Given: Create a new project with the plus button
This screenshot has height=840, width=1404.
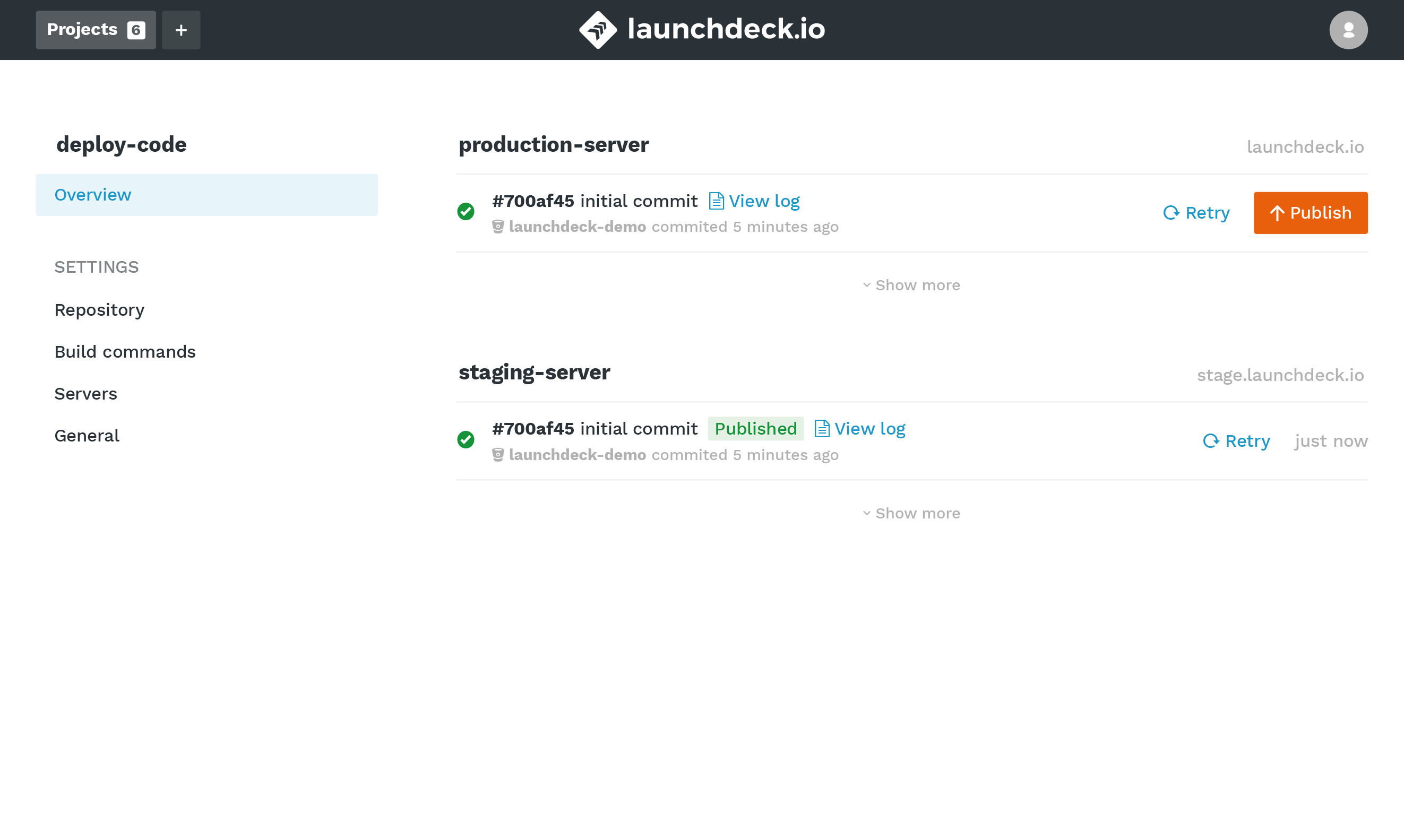Looking at the screenshot, I should click(x=181, y=29).
